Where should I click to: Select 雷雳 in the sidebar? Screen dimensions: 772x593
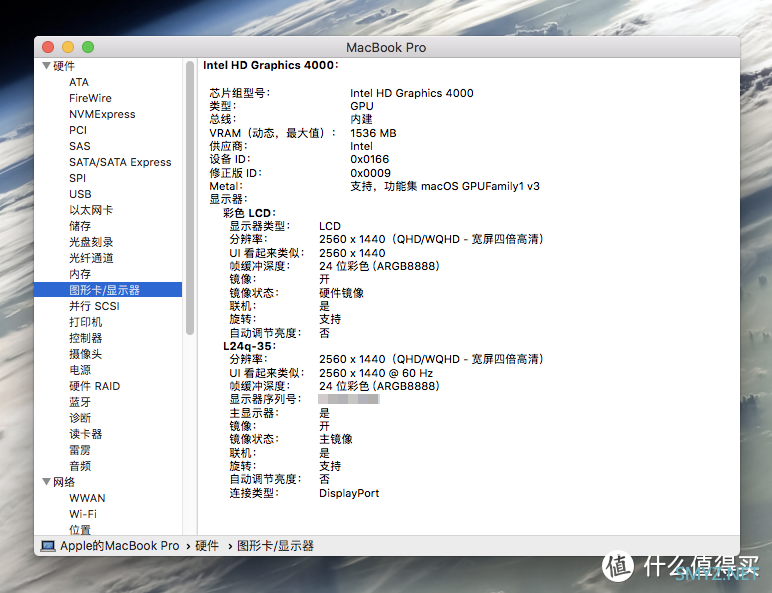click(80, 450)
